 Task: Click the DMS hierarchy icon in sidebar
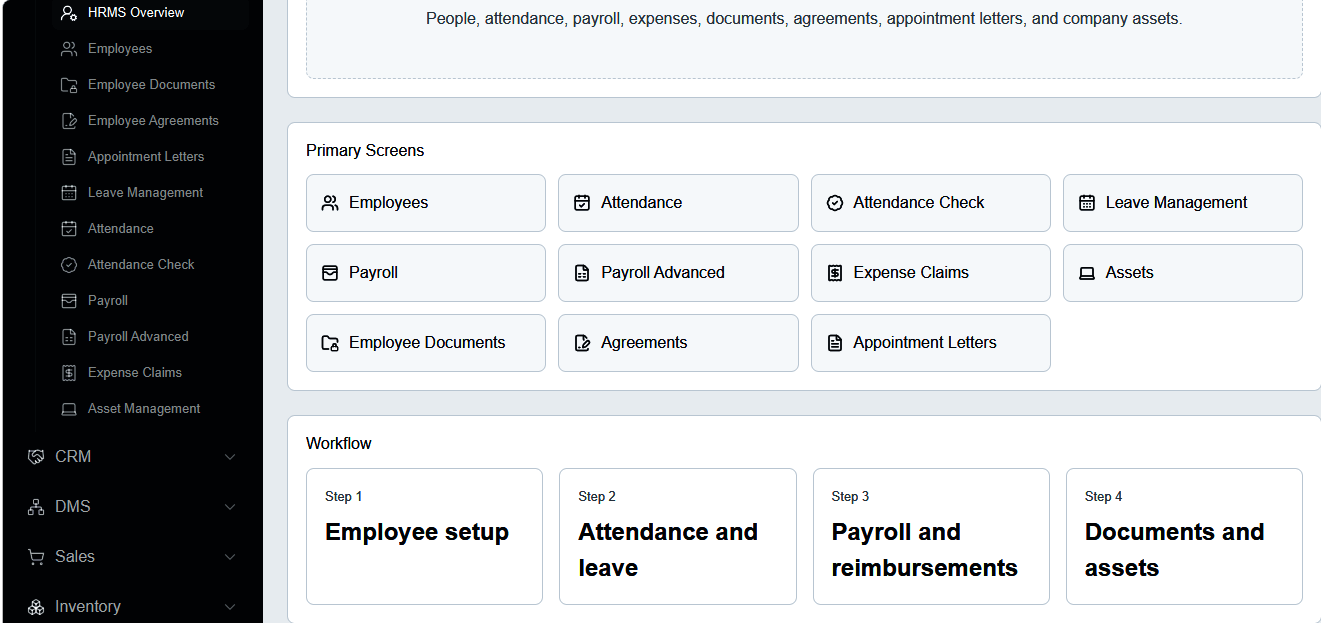pos(36,507)
